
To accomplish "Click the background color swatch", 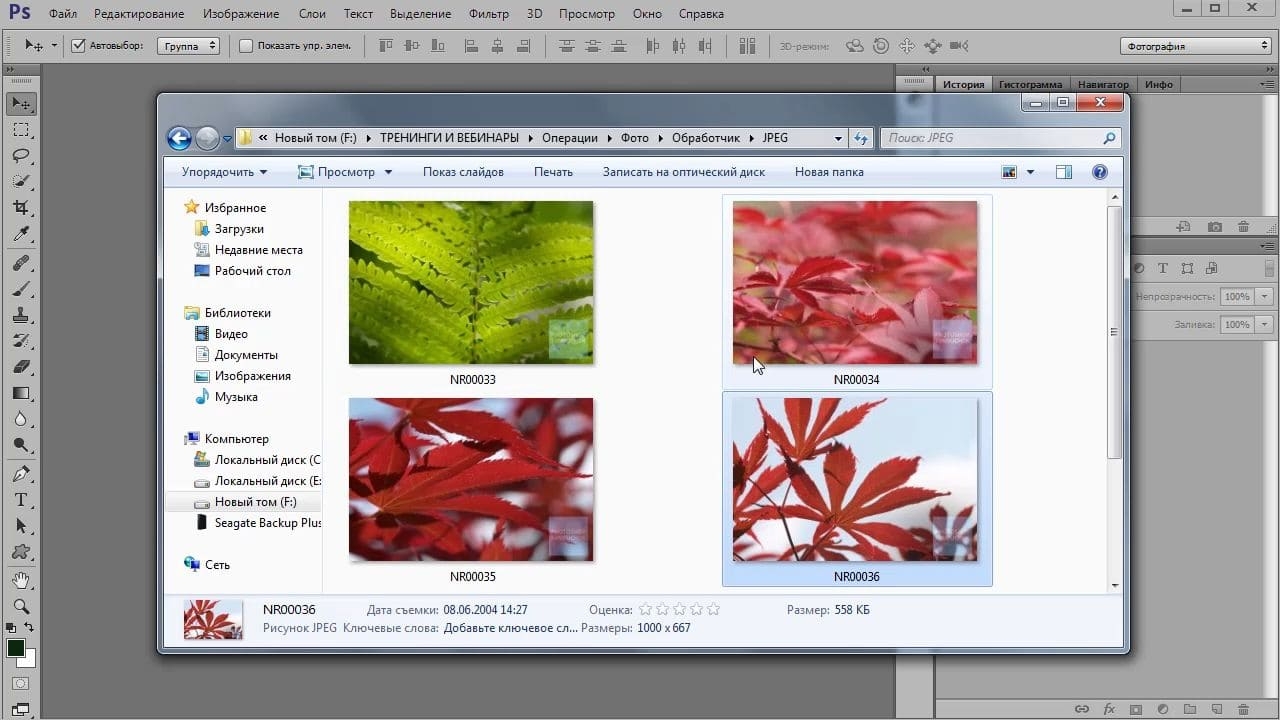I will pyautogui.click(x=30, y=660).
